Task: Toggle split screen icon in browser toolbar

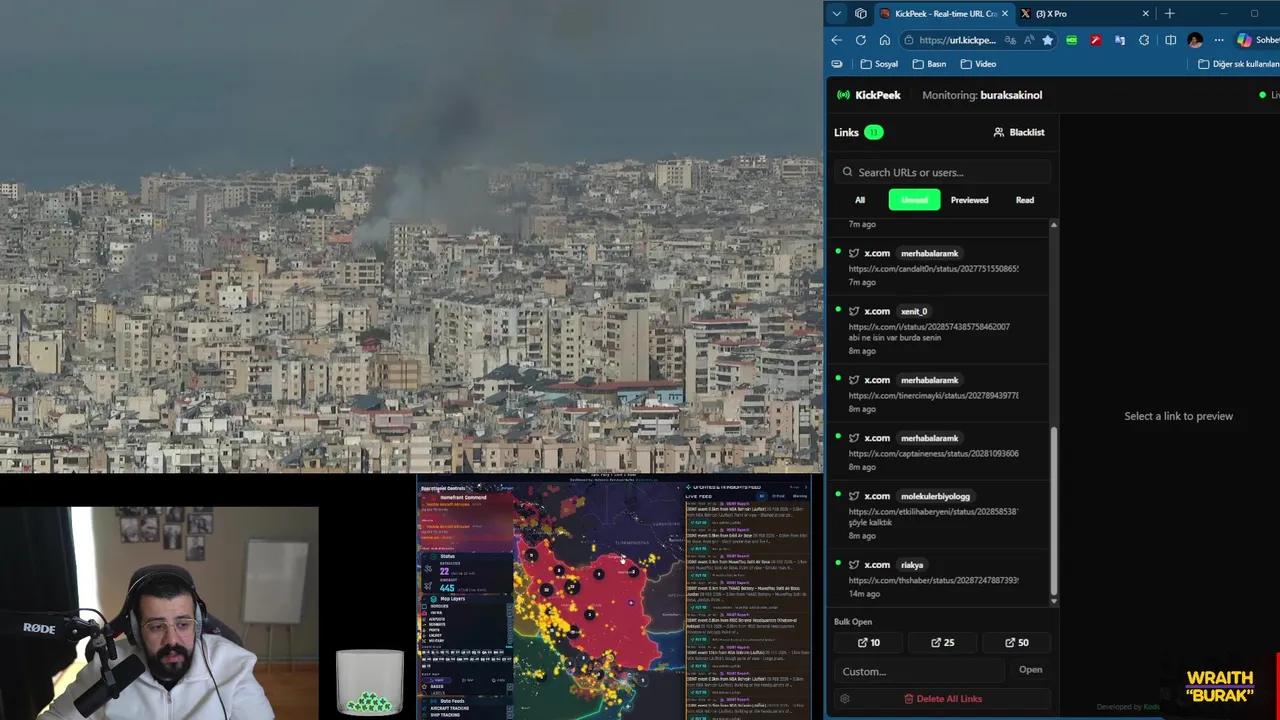Action: (x=1170, y=40)
